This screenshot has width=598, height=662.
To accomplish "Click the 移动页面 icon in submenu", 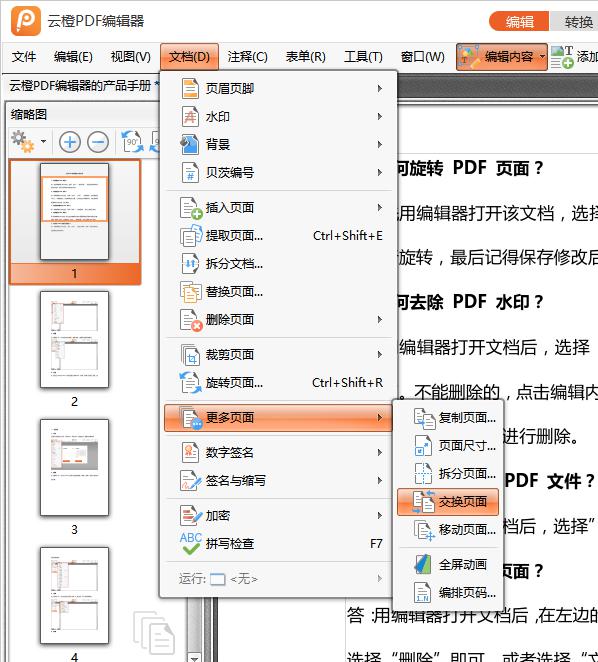I will pos(424,530).
